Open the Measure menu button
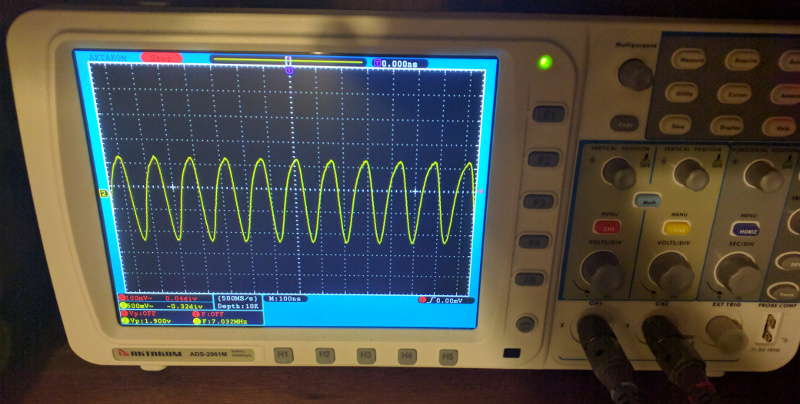Image resolution: width=800 pixels, height=404 pixels. 688,59
